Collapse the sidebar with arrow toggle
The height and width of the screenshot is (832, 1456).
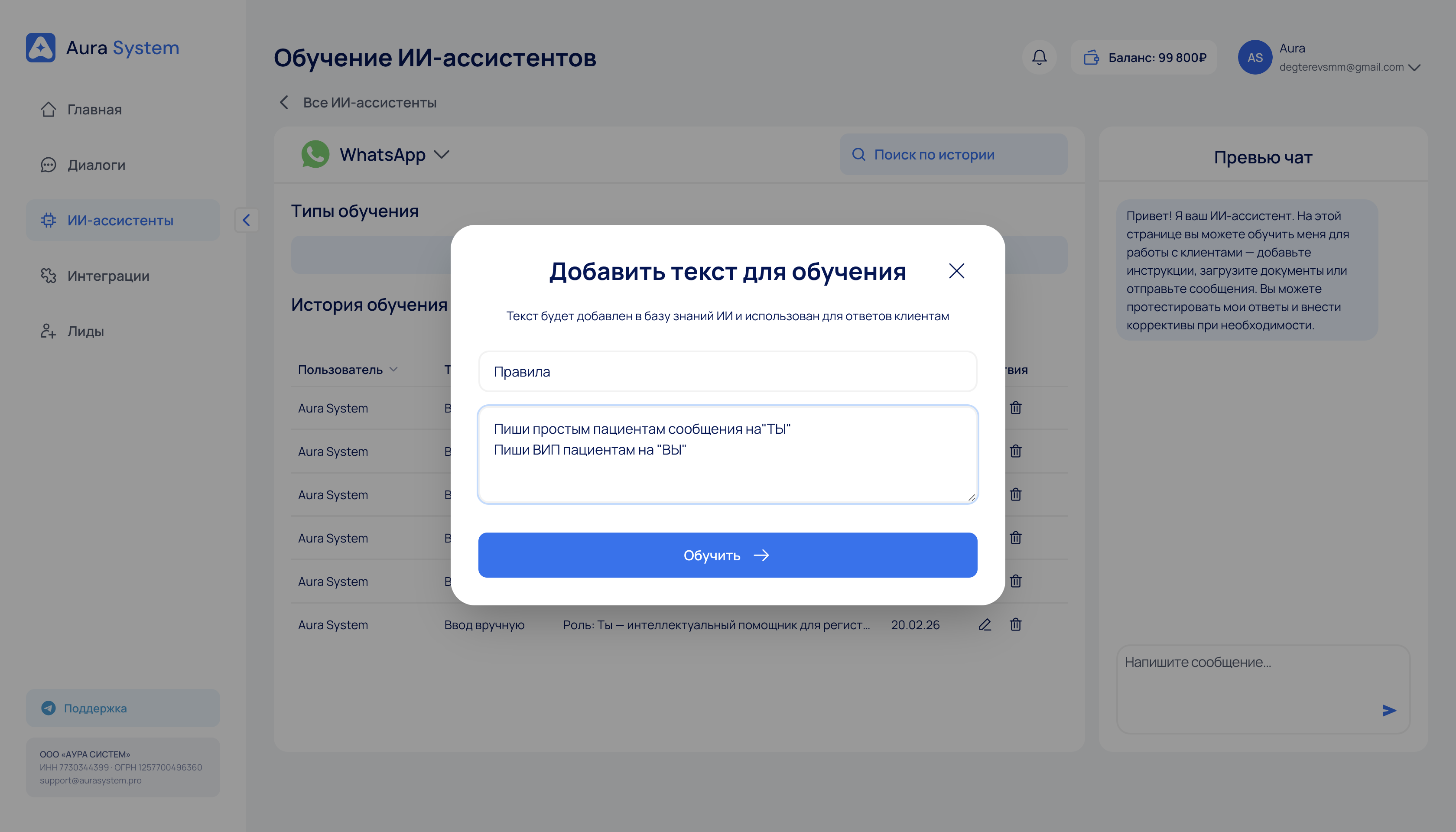(x=246, y=220)
